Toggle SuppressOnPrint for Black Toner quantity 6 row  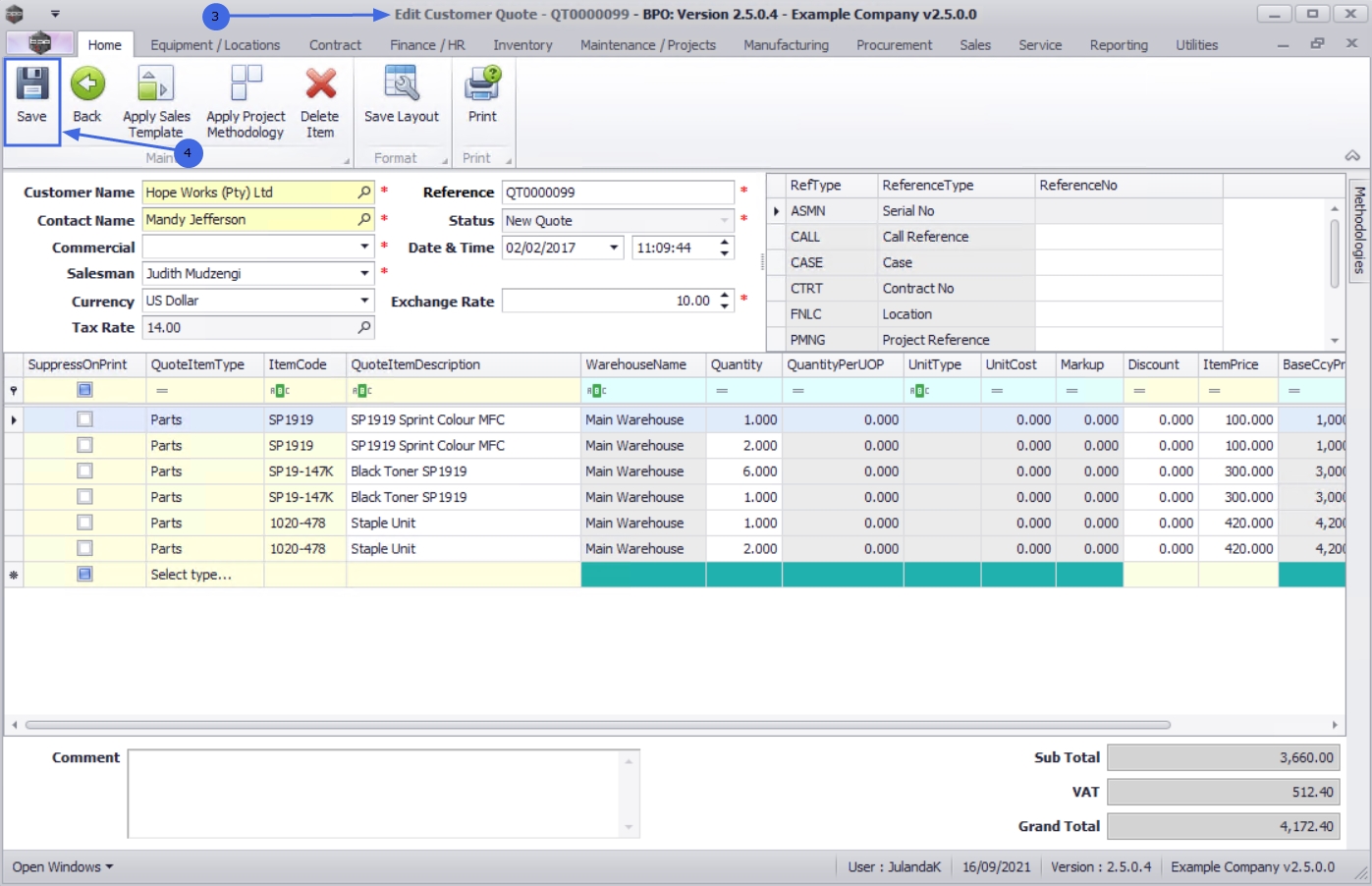point(84,471)
